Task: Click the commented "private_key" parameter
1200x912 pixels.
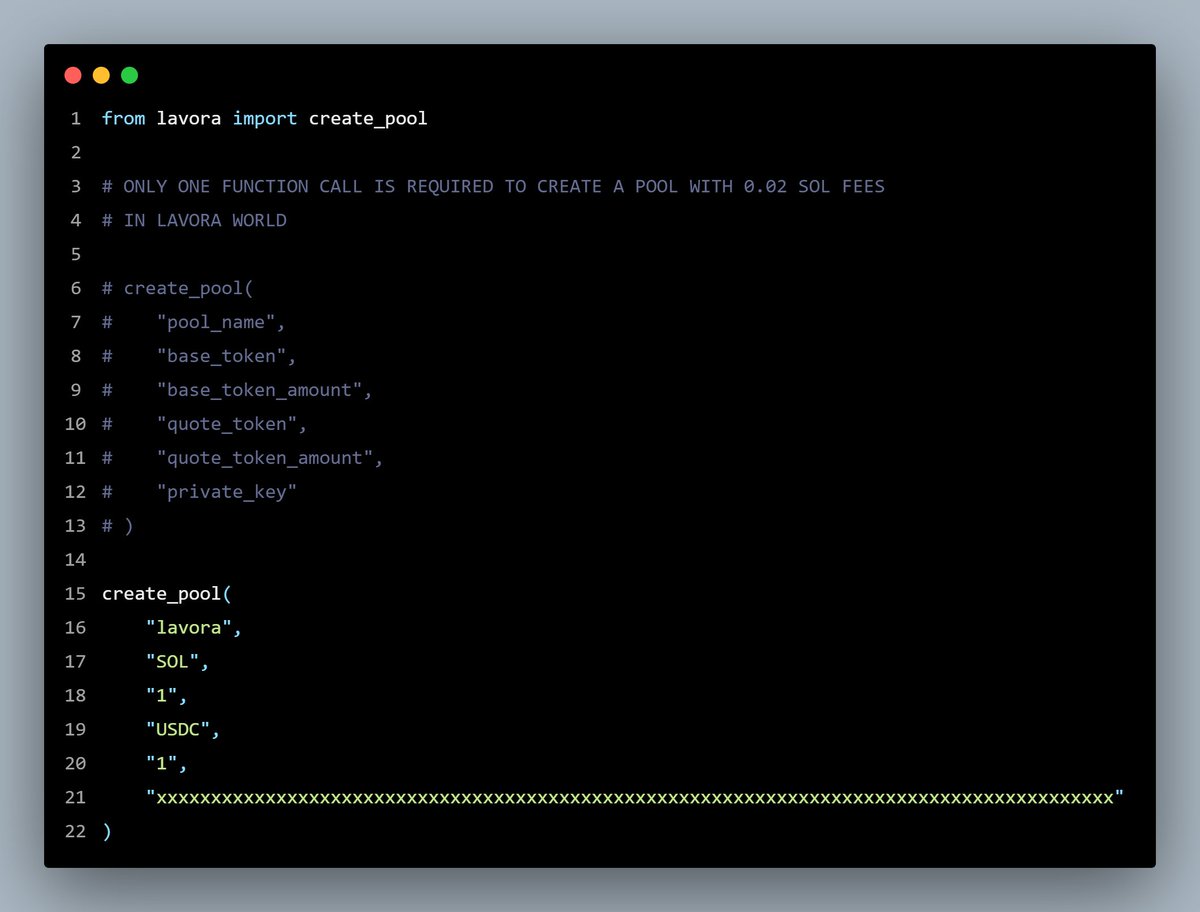Action: click(227, 493)
